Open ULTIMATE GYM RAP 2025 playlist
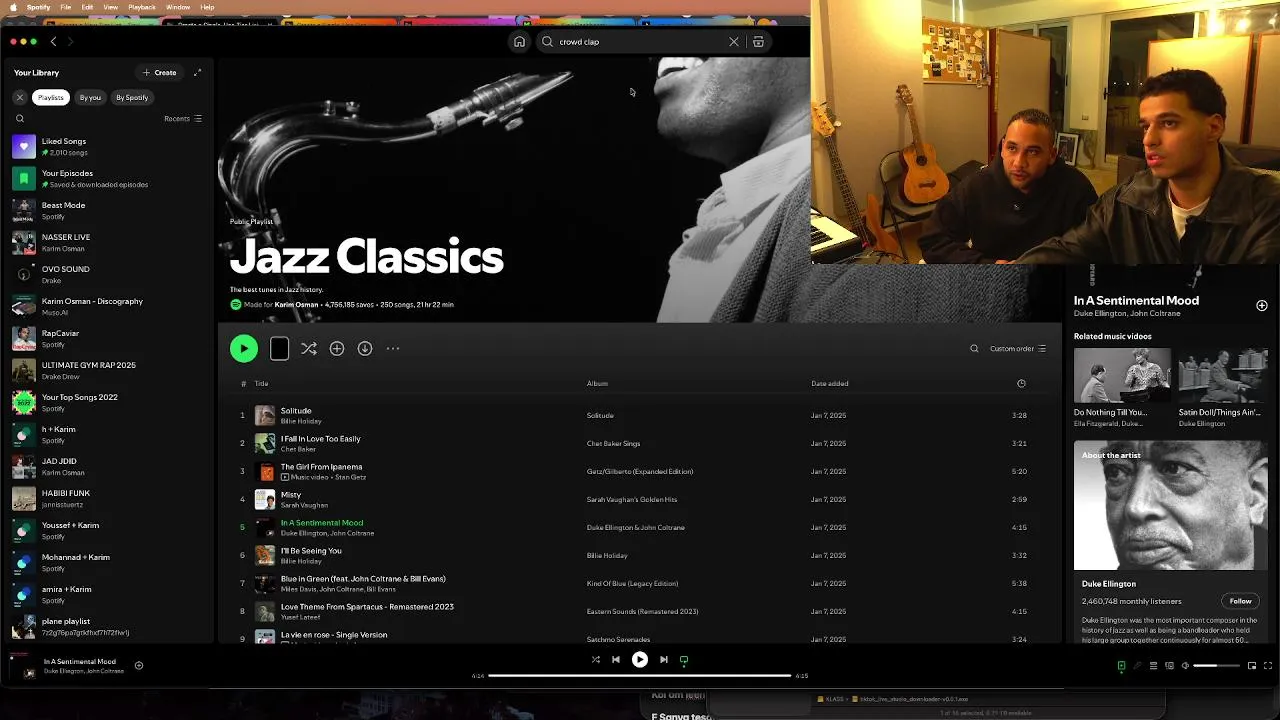Viewport: 1280px width, 720px height. (x=108, y=370)
